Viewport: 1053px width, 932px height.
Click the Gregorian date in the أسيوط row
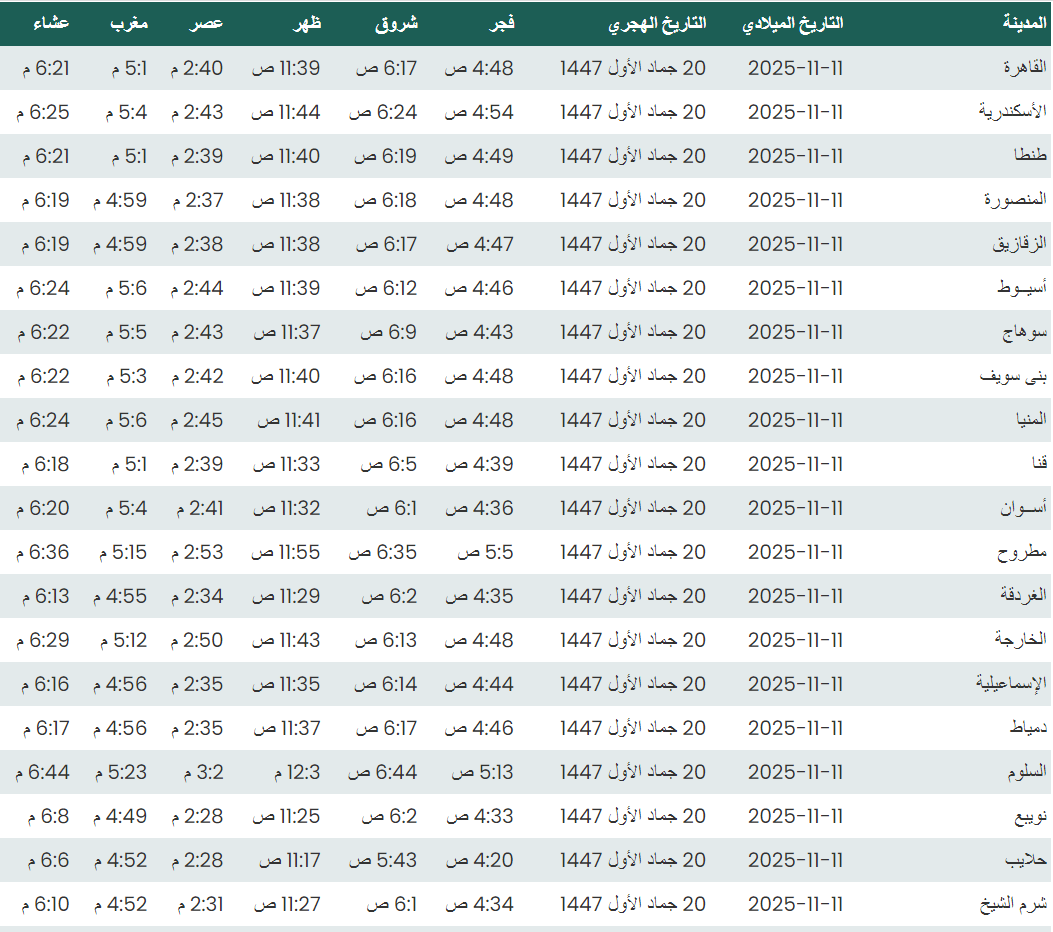point(795,288)
